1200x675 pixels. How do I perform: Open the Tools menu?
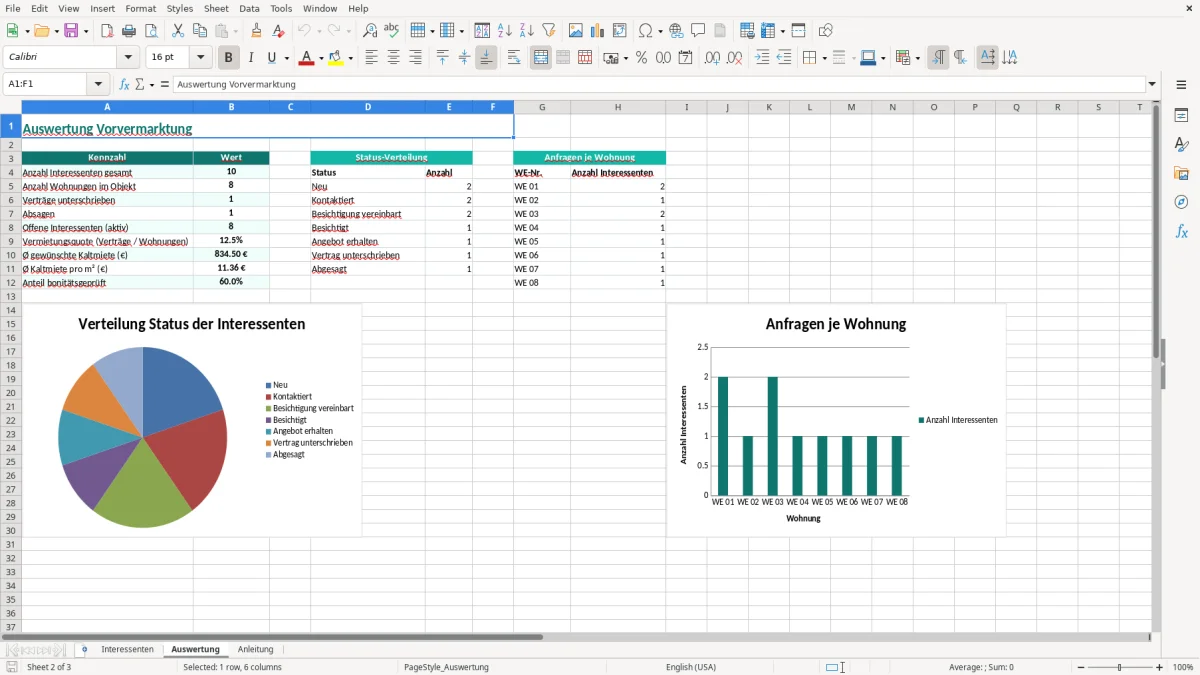click(281, 8)
